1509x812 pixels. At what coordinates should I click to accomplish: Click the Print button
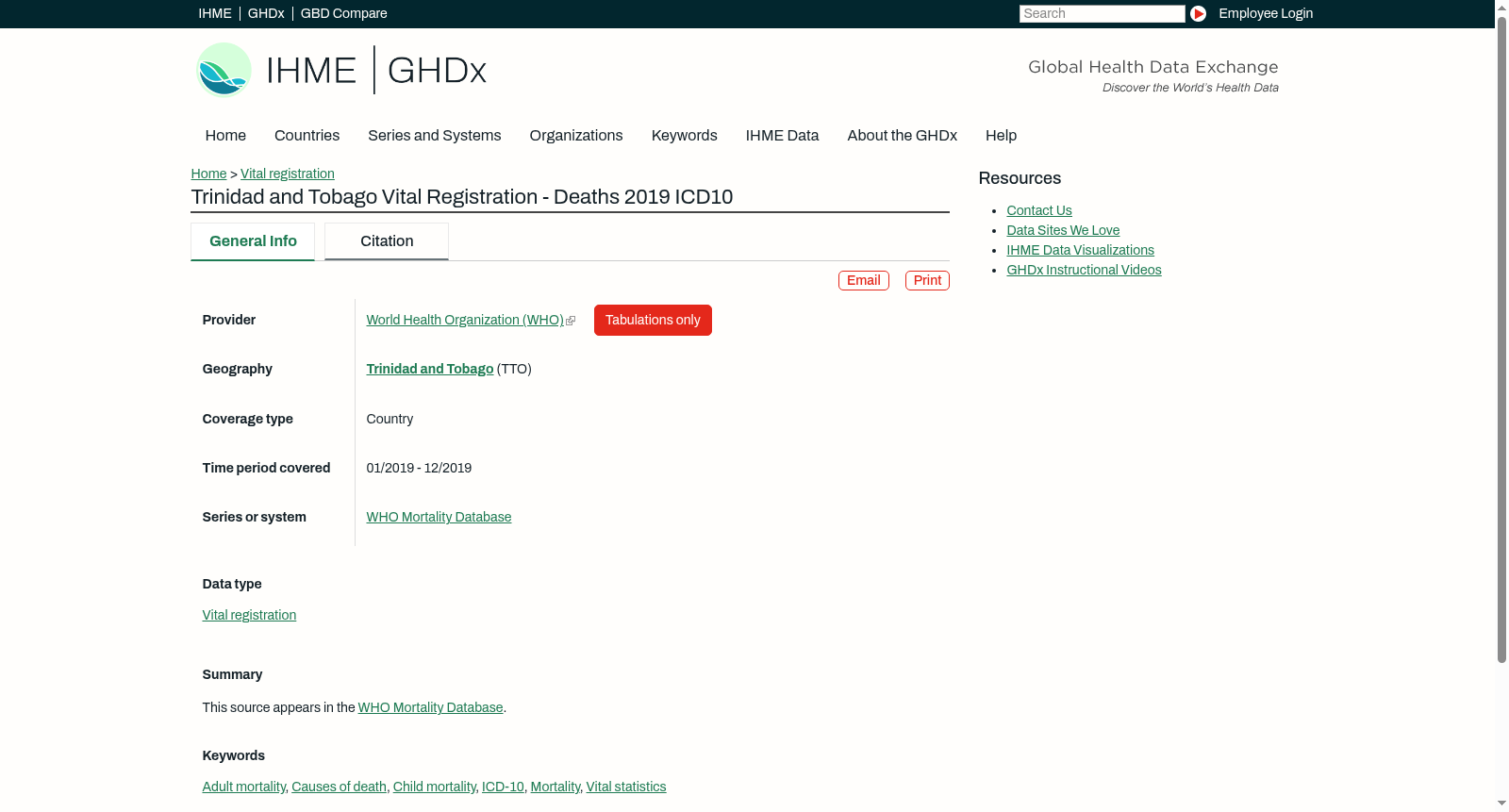[x=927, y=281]
